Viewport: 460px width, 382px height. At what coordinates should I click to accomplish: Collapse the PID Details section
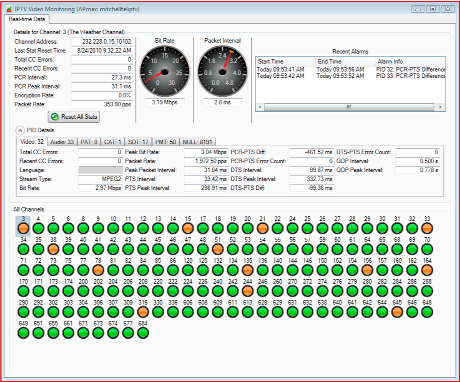[20, 130]
